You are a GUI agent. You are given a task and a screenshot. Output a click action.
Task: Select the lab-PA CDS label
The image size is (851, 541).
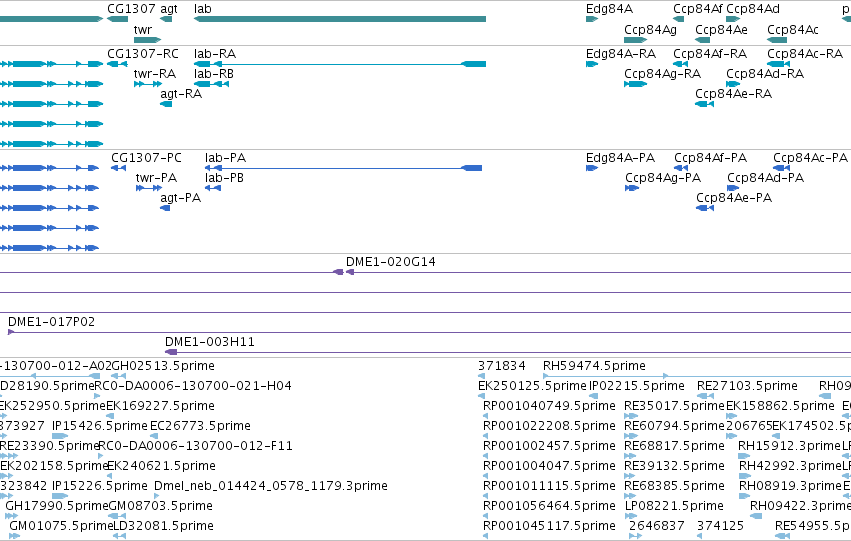(x=225, y=158)
